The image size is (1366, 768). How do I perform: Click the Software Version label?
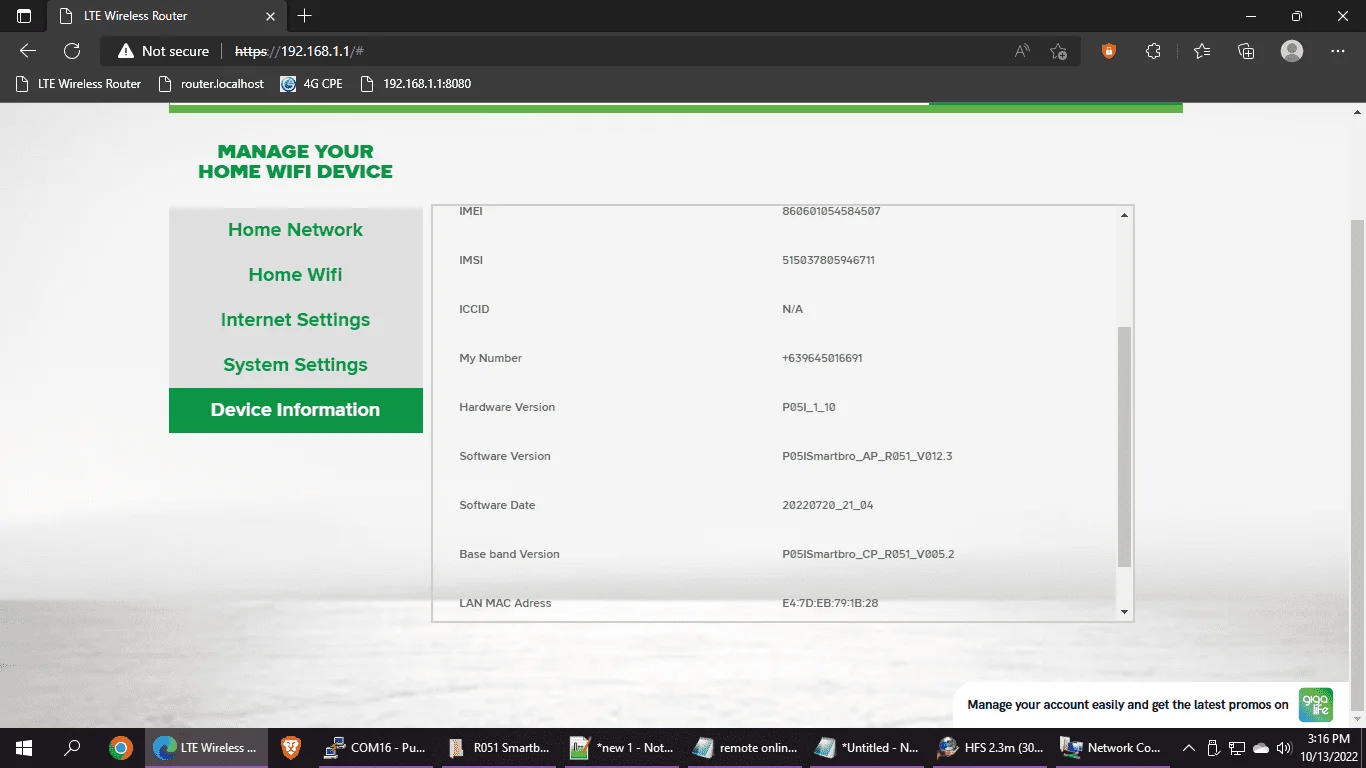(x=505, y=456)
